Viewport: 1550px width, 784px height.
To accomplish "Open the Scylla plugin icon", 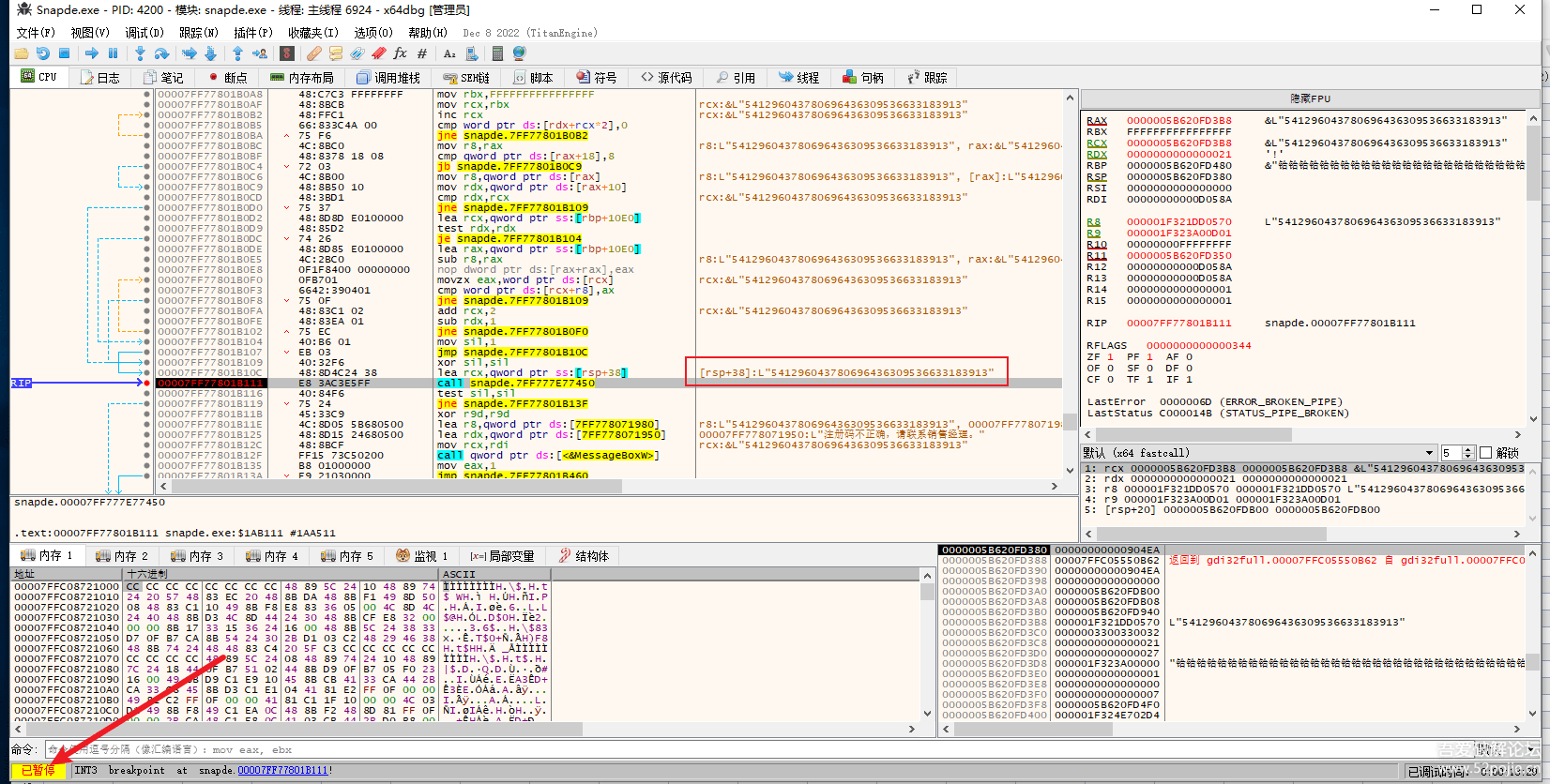I will tap(287, 53).
